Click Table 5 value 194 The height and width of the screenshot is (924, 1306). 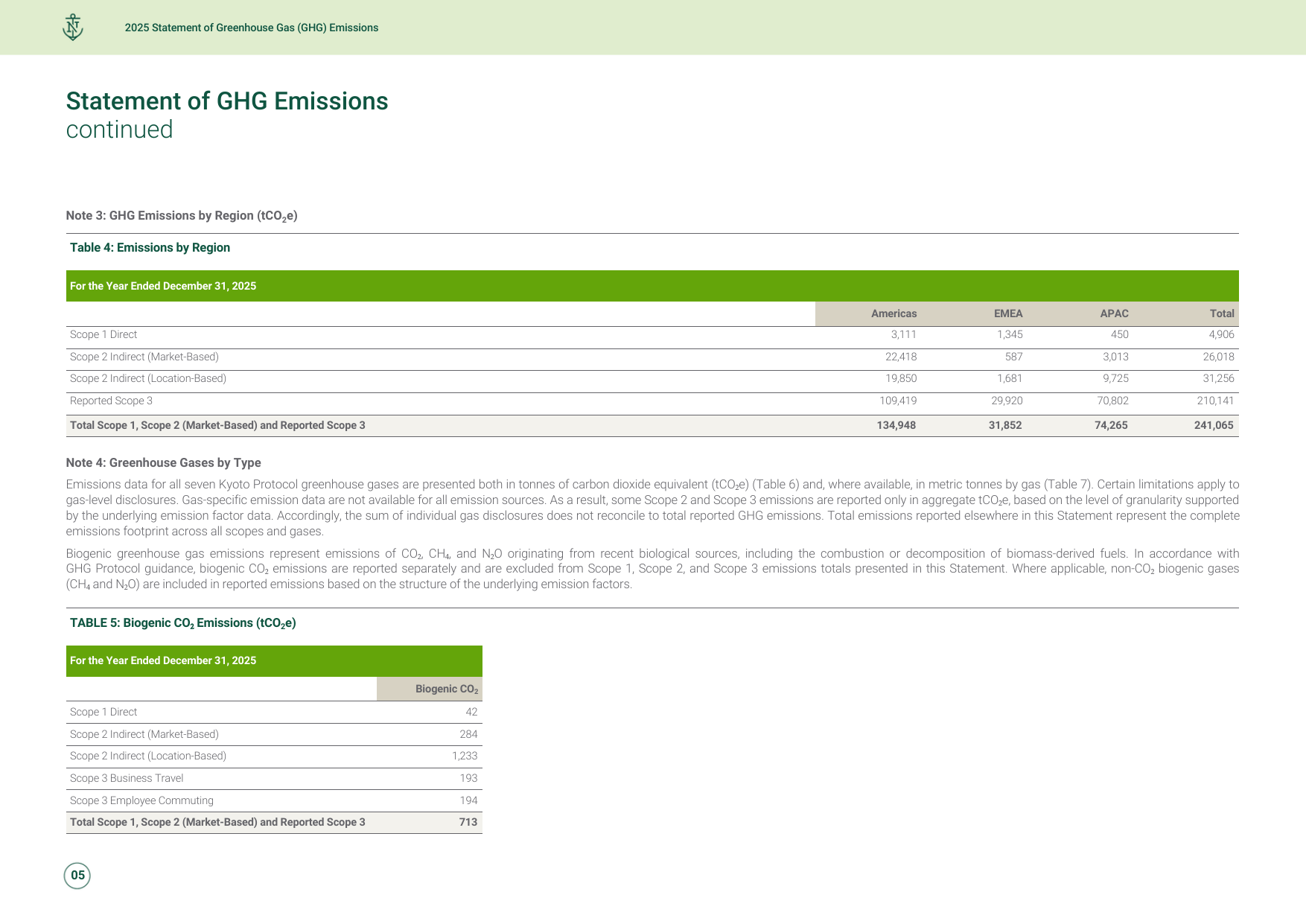(468, 801)
